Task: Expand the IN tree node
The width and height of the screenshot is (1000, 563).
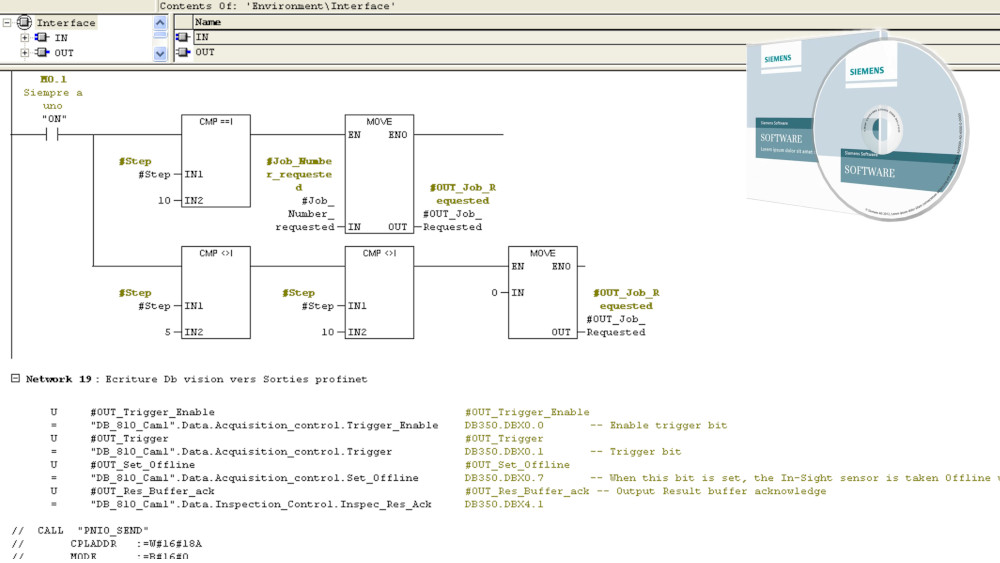Action: click(x=24, y=38)
